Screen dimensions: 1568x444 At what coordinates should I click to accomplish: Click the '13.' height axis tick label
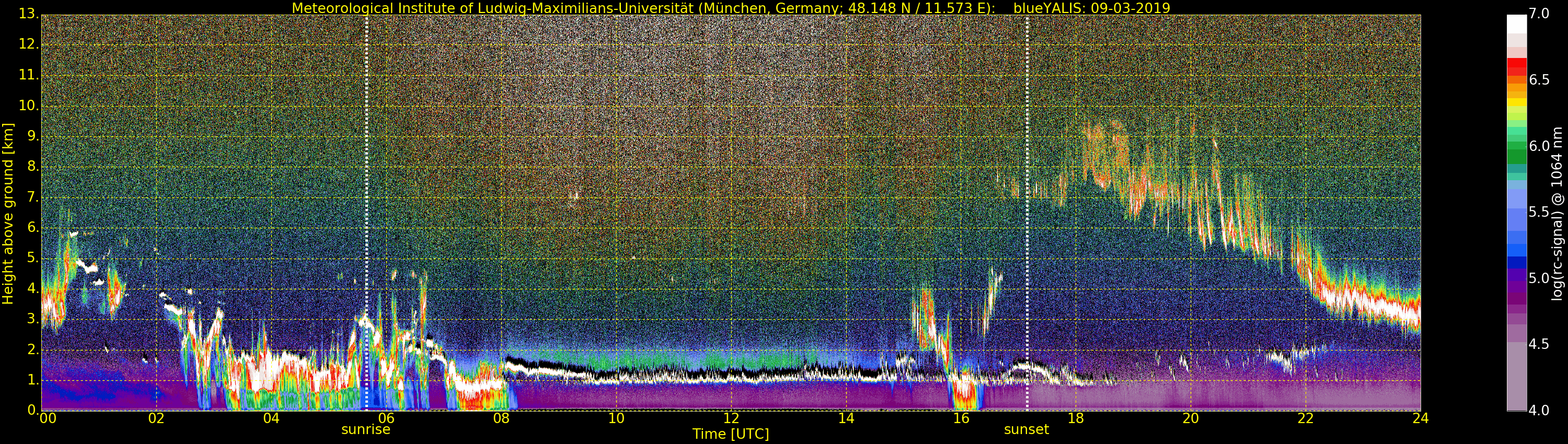click(x=29, y=14)
